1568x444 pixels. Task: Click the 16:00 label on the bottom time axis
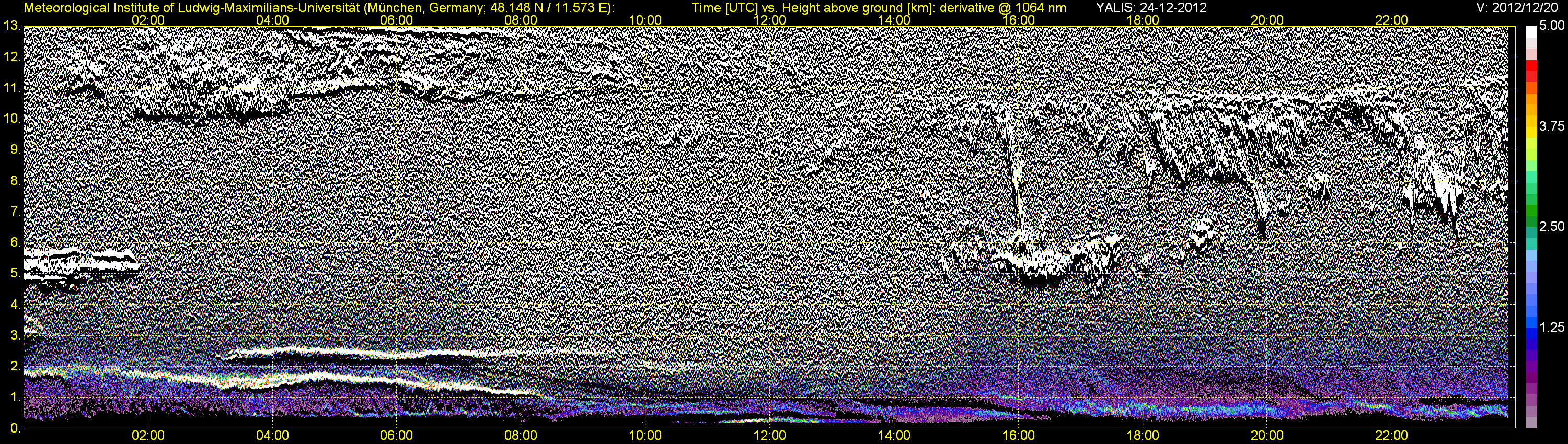(1018, 436)
